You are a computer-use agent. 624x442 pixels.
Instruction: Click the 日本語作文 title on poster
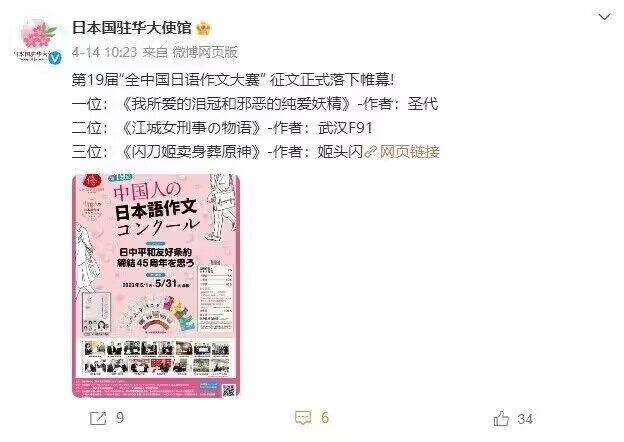coord(156,210)
